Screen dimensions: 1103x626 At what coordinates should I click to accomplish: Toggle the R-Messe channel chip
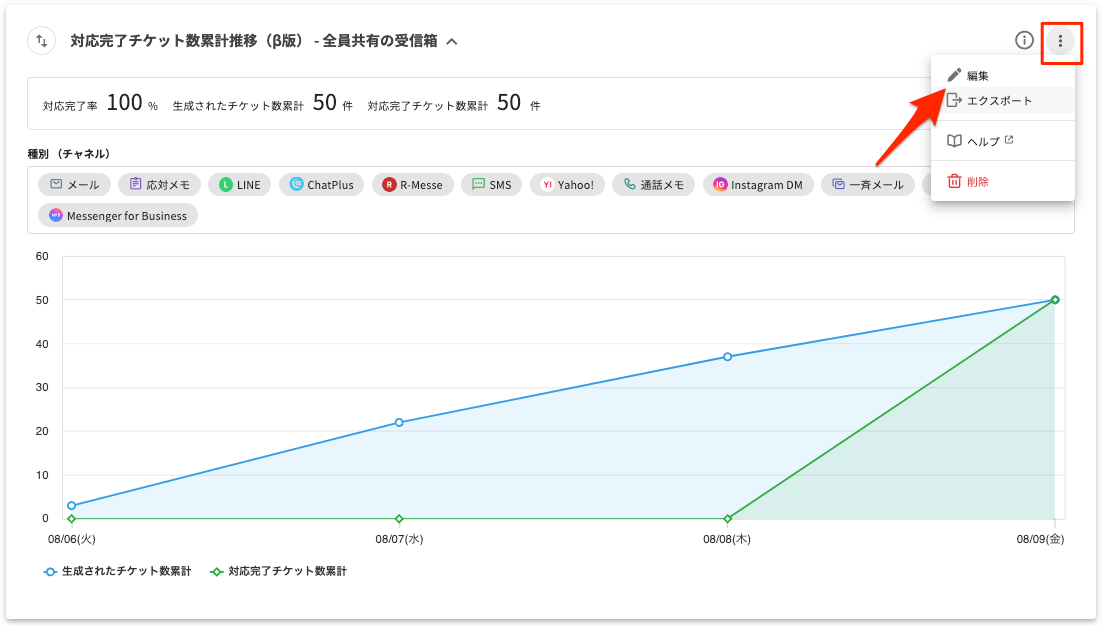point(412,185)
